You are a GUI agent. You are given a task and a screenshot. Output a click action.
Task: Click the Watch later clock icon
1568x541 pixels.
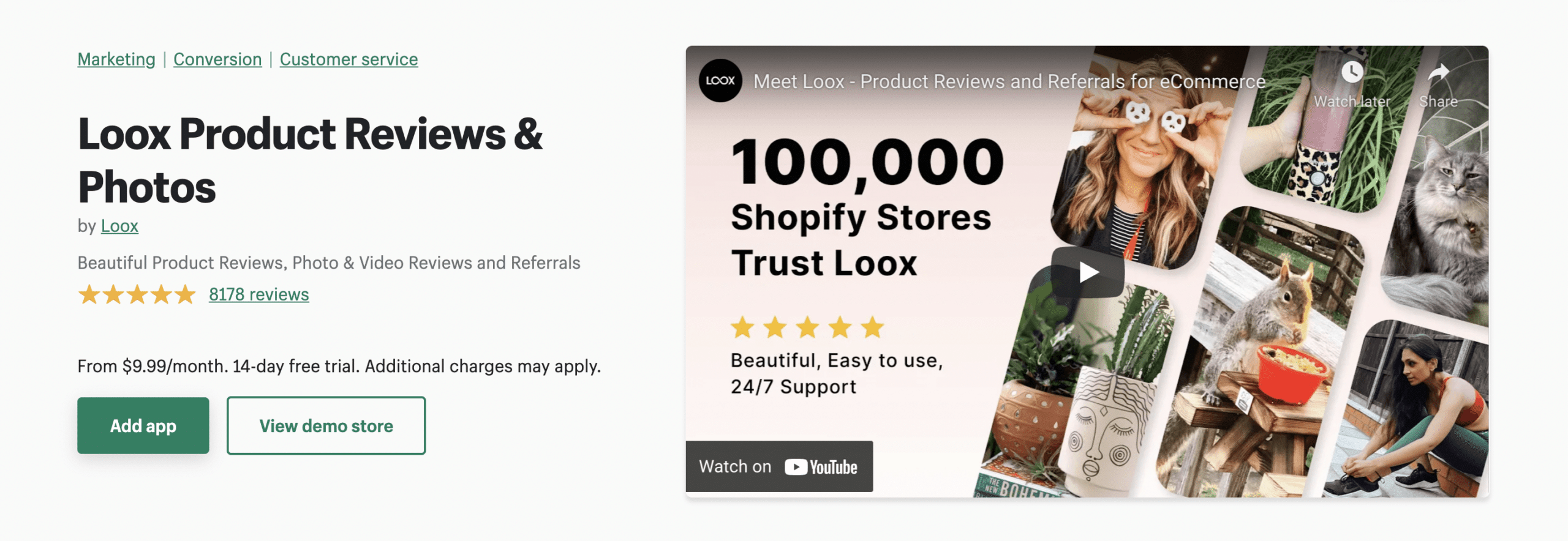click(1352, 72)
